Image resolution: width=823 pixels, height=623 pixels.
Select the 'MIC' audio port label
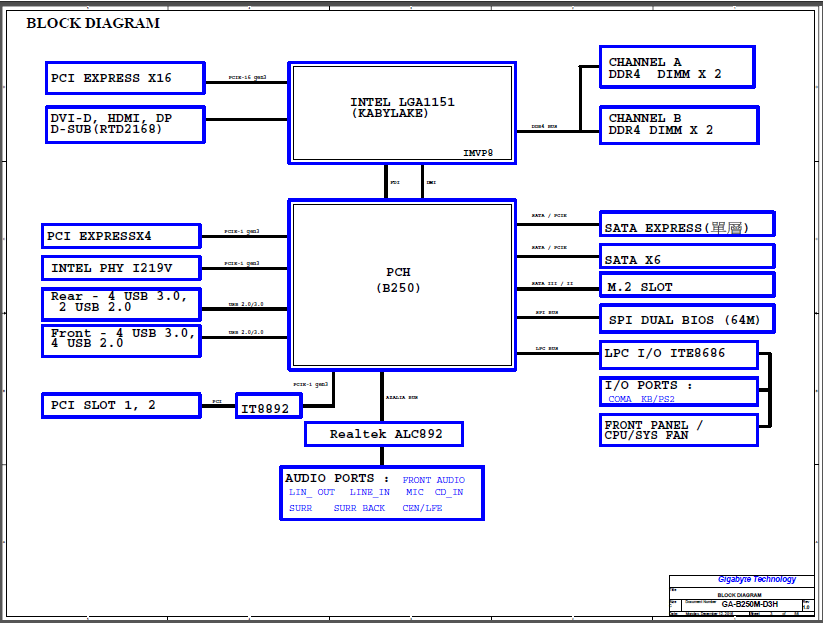[x=415, y=492]
